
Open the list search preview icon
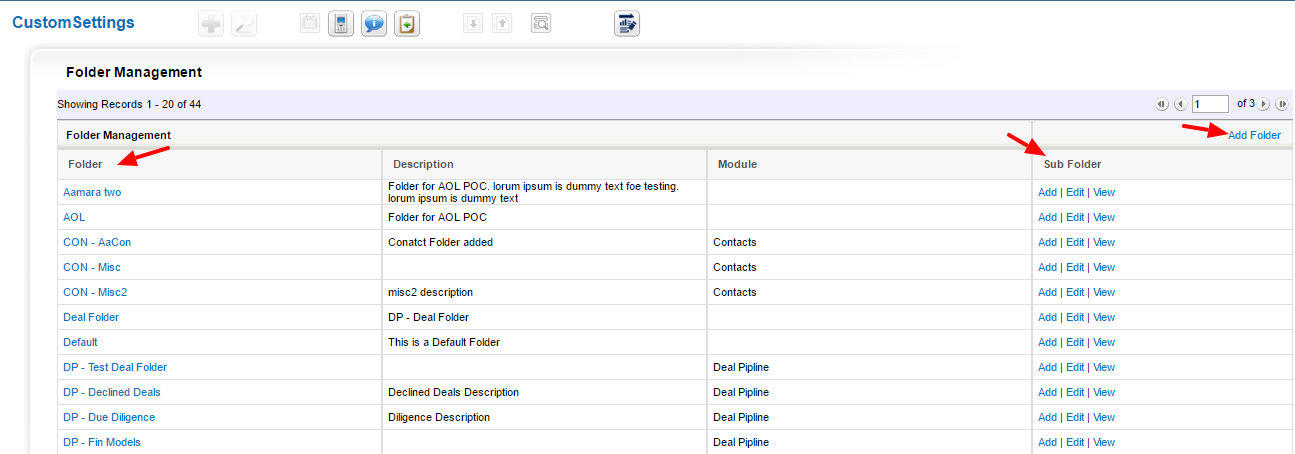[541, 23]
